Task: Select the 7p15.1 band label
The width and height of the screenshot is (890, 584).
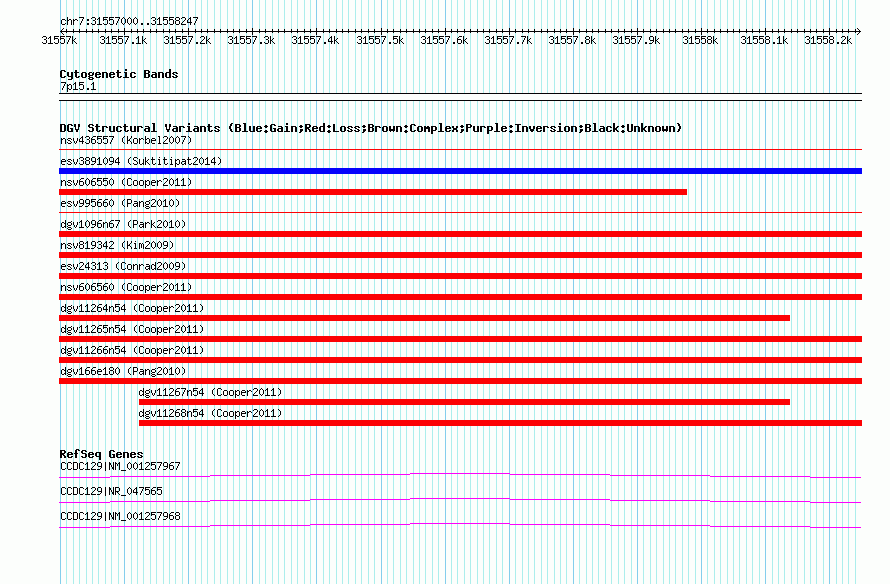Action: pyautogui.click(x=78, y=86)
